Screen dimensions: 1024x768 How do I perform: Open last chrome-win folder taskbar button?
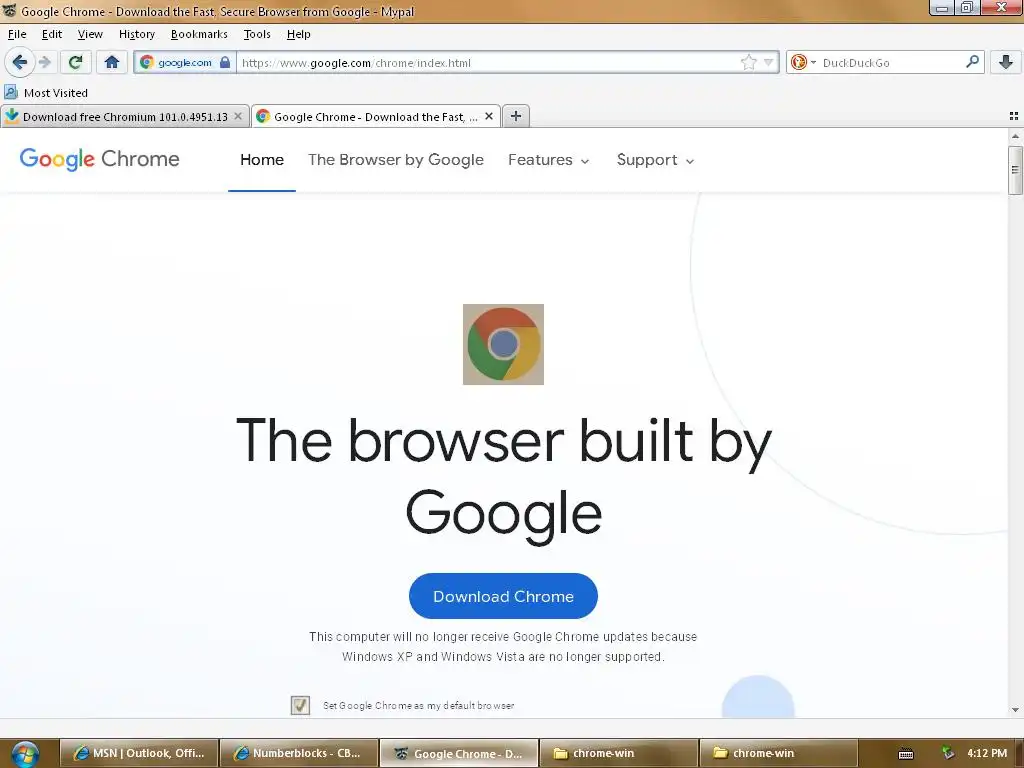pos(778,753)
